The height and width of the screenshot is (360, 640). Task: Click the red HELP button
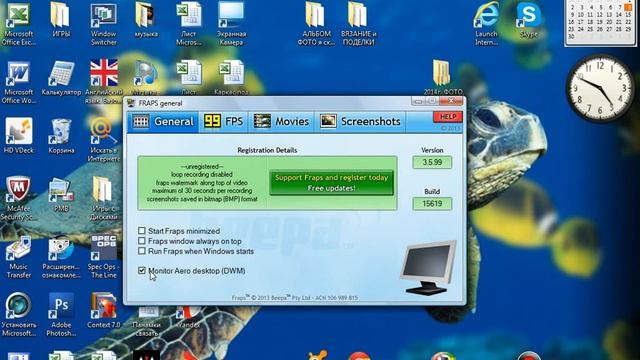(448, 117)
